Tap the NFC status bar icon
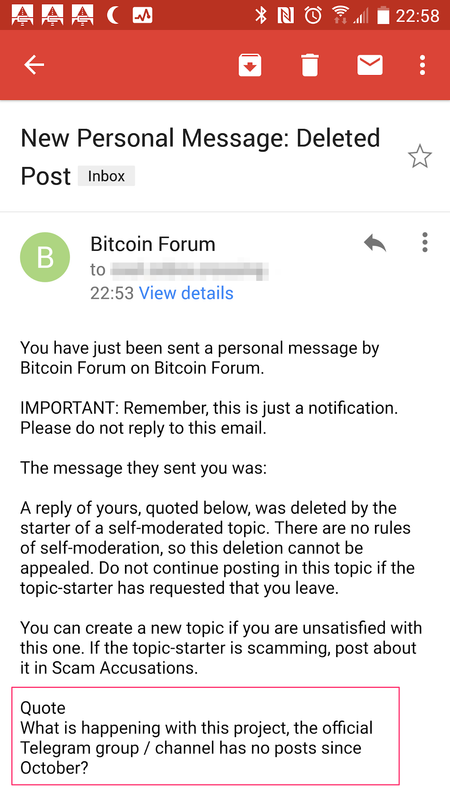This screenshot has width=450, height=800. tap(286, 16)
